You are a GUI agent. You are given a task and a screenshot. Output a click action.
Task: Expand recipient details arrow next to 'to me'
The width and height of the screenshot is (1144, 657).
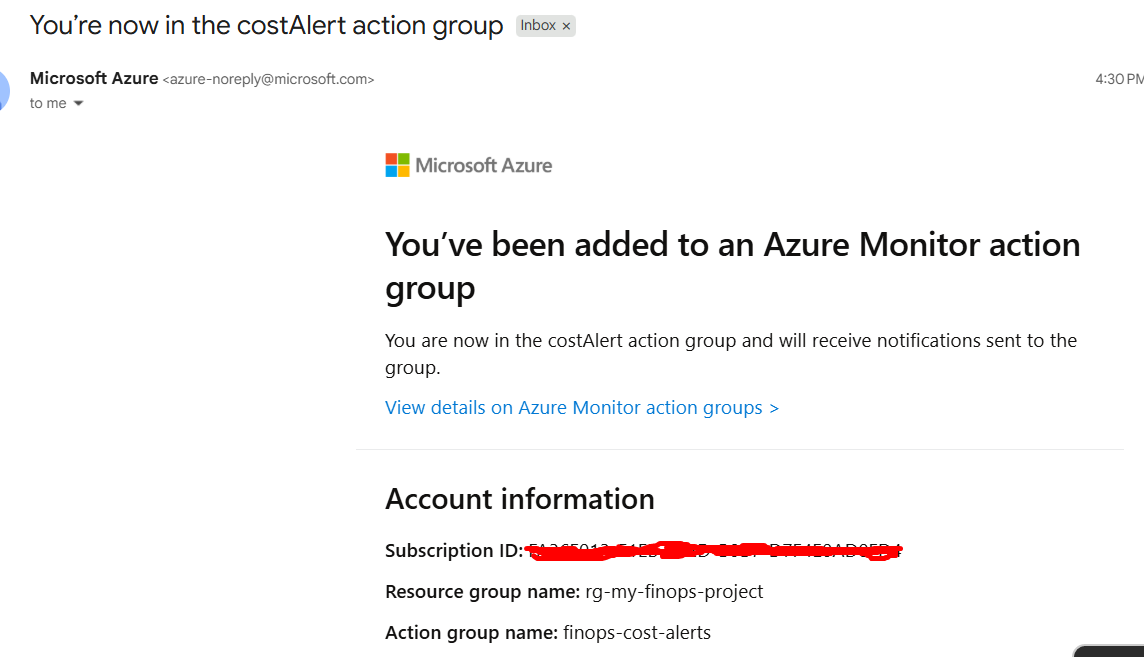pos(78,104)
